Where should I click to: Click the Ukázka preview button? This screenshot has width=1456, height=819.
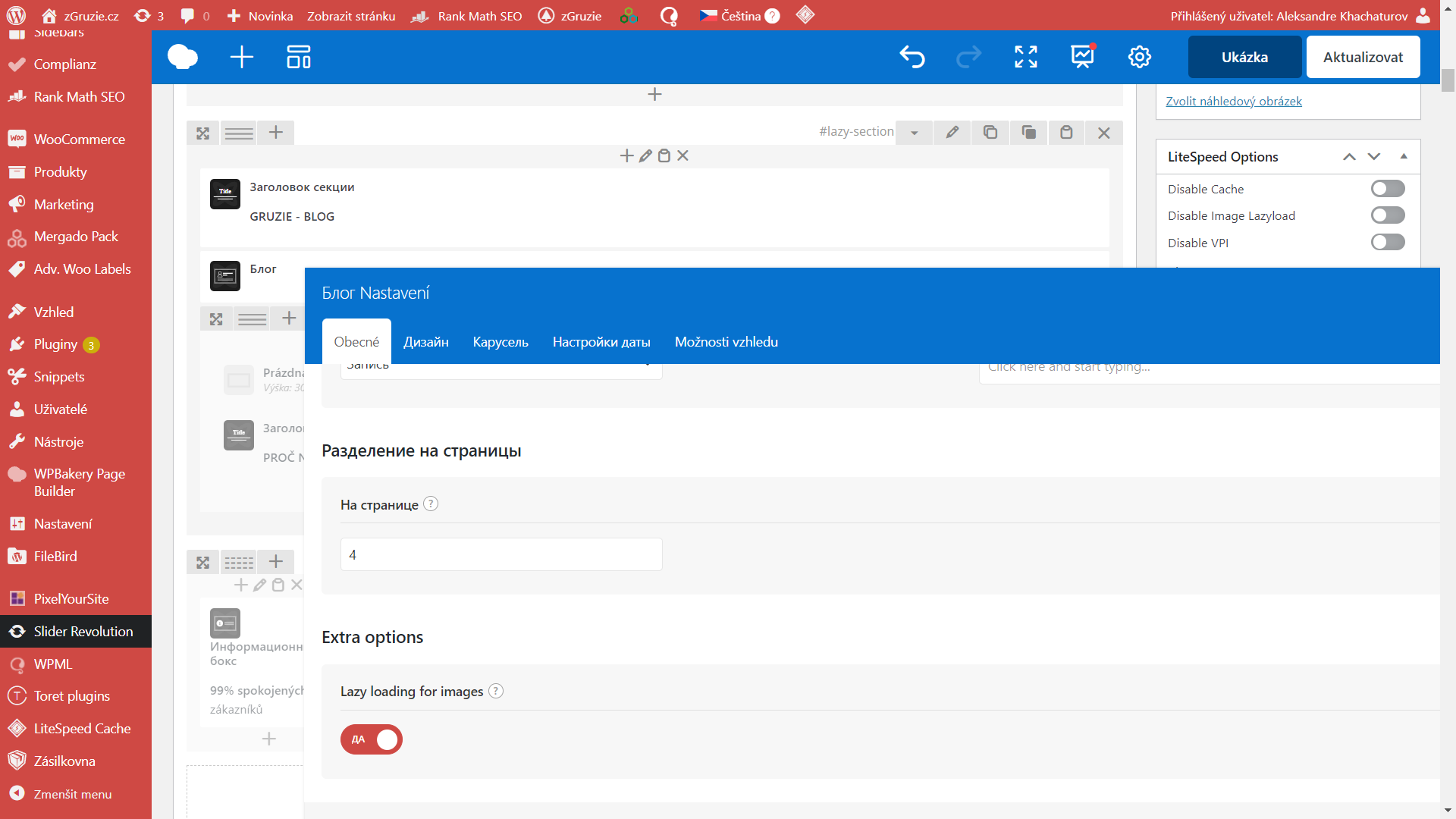coord(1244,57)
